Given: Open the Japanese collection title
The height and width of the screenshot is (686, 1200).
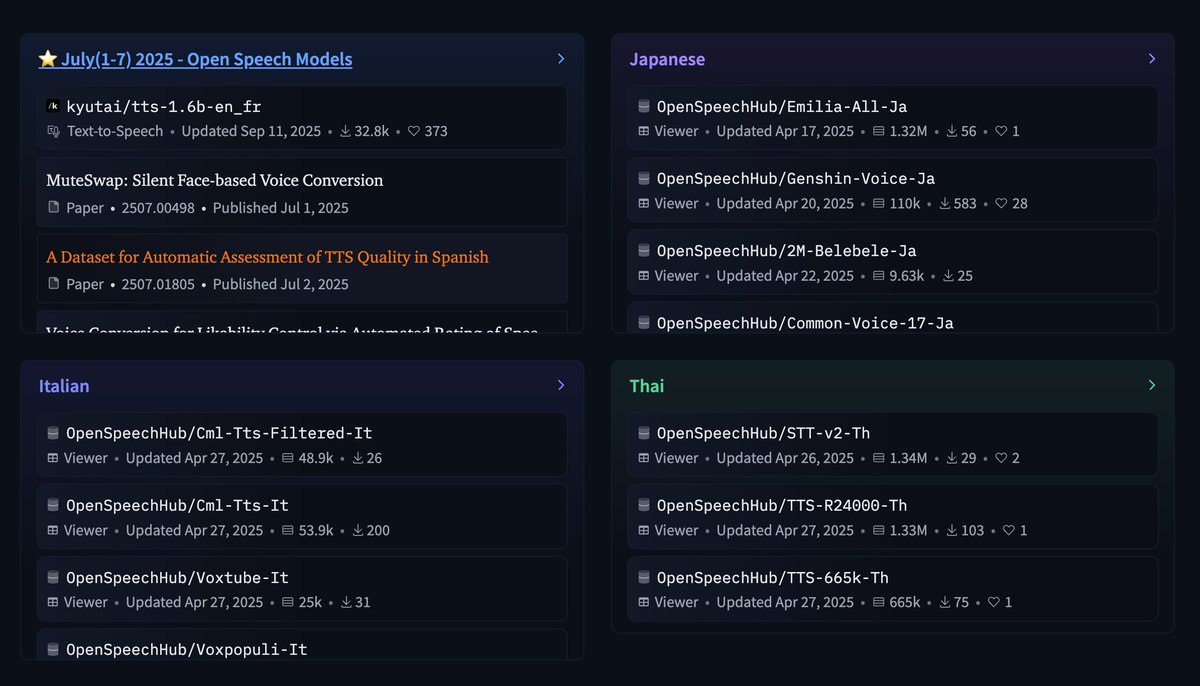Looking at the screenshot, I should click(667, 59).
